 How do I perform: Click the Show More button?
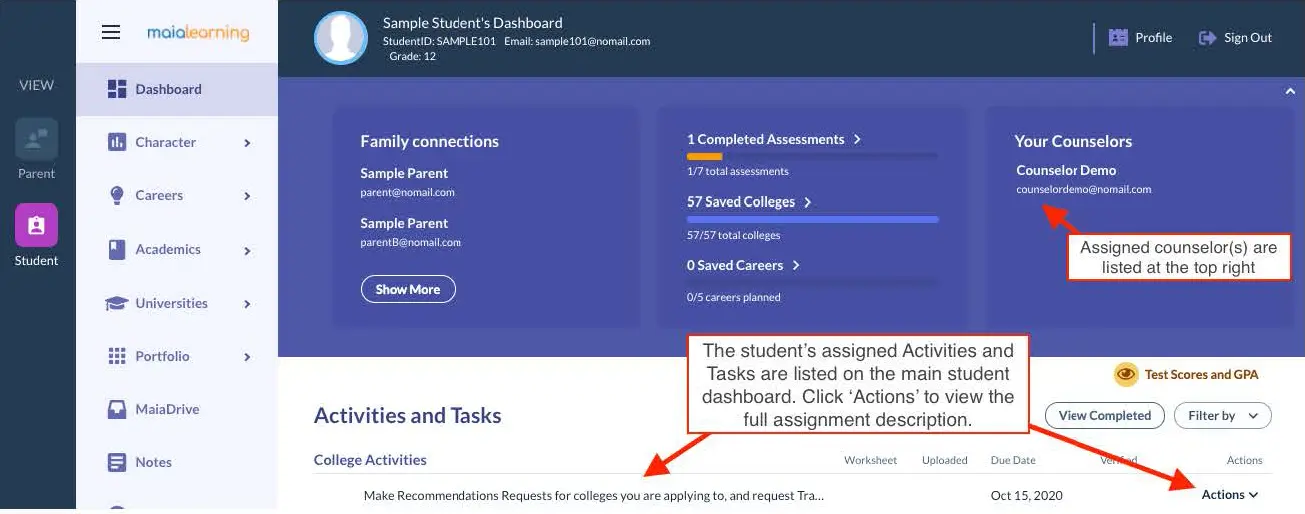point(408,289)
